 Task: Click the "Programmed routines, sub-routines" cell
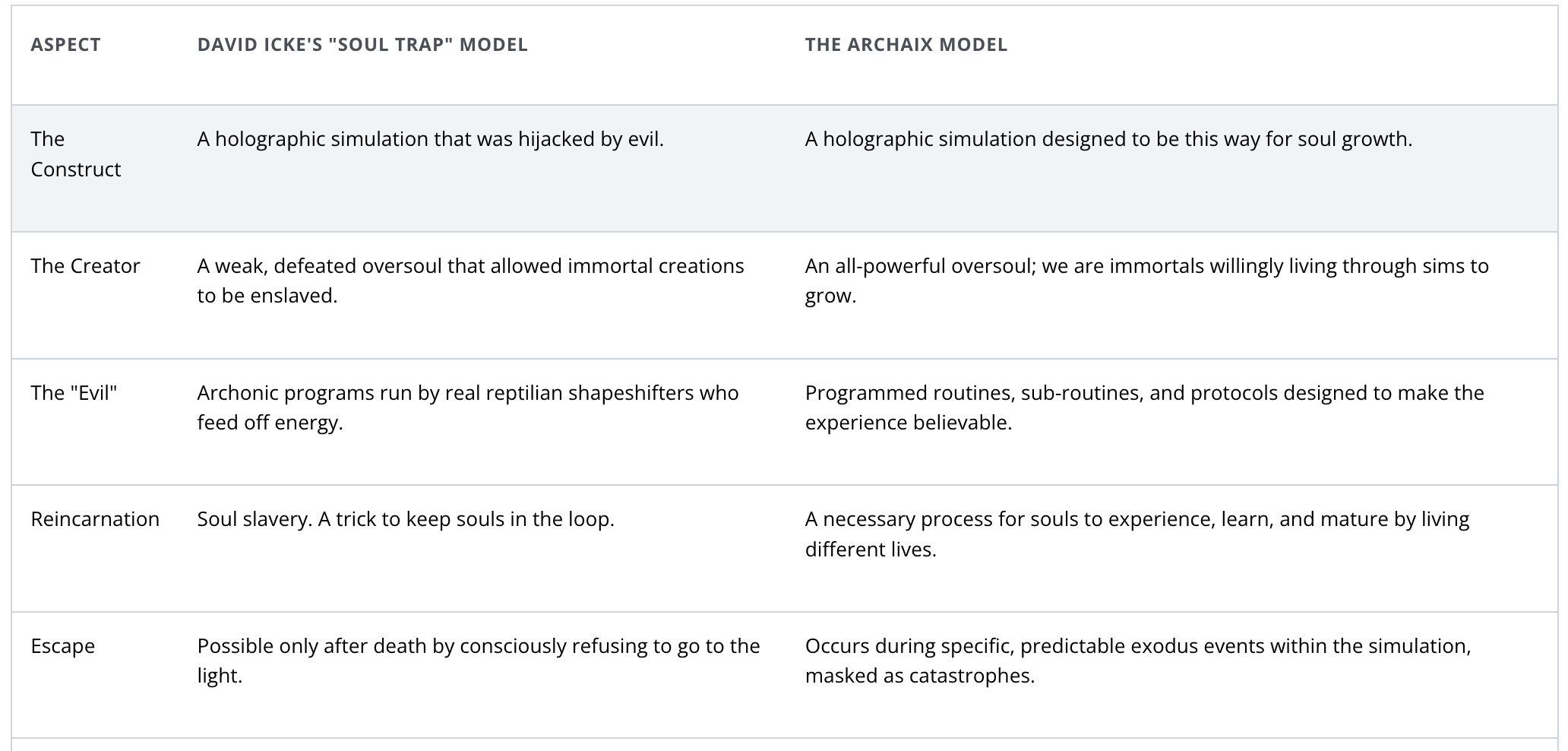[1144, 407]
